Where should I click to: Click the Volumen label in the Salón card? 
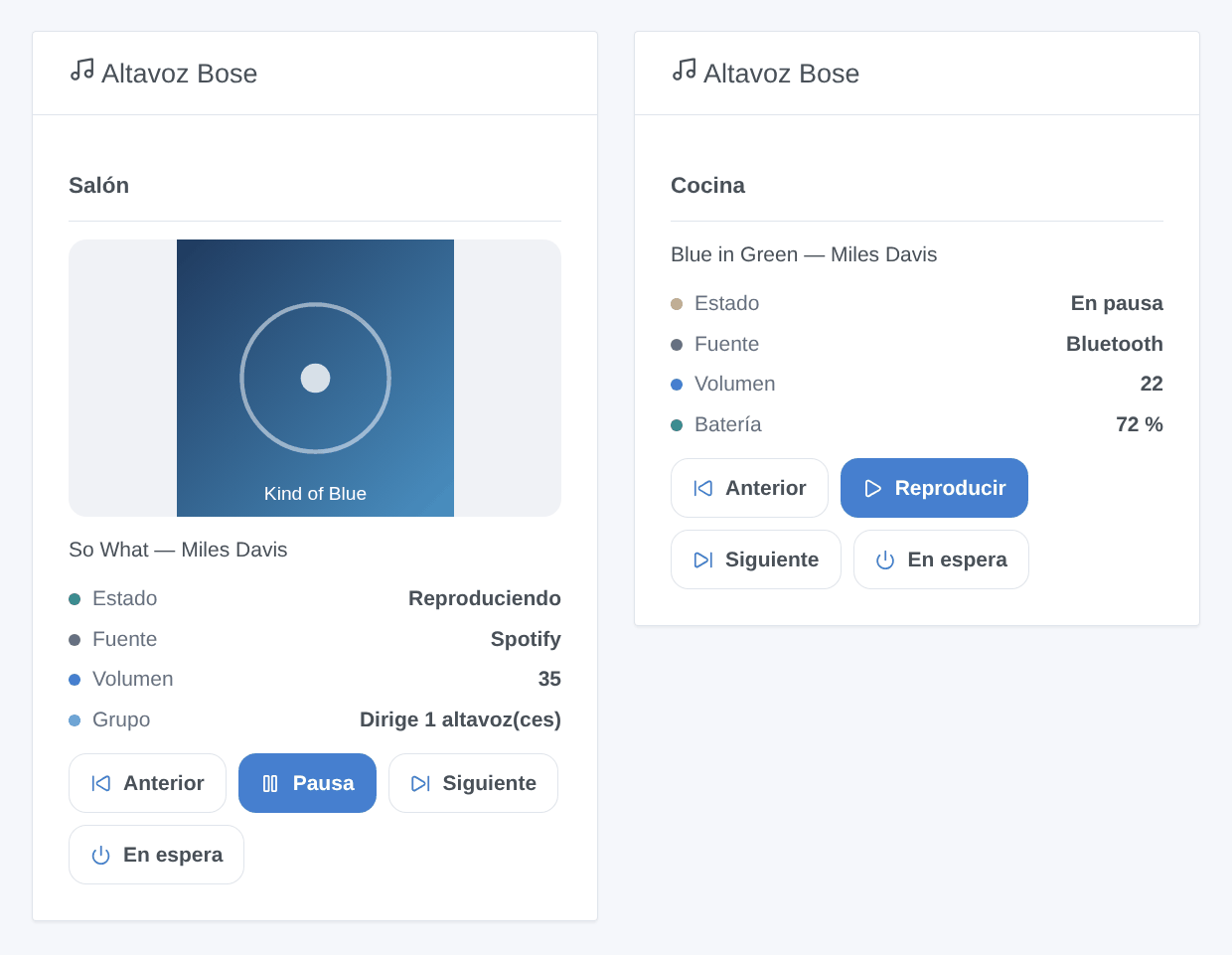pyautogui.click(x=132, y=679)
